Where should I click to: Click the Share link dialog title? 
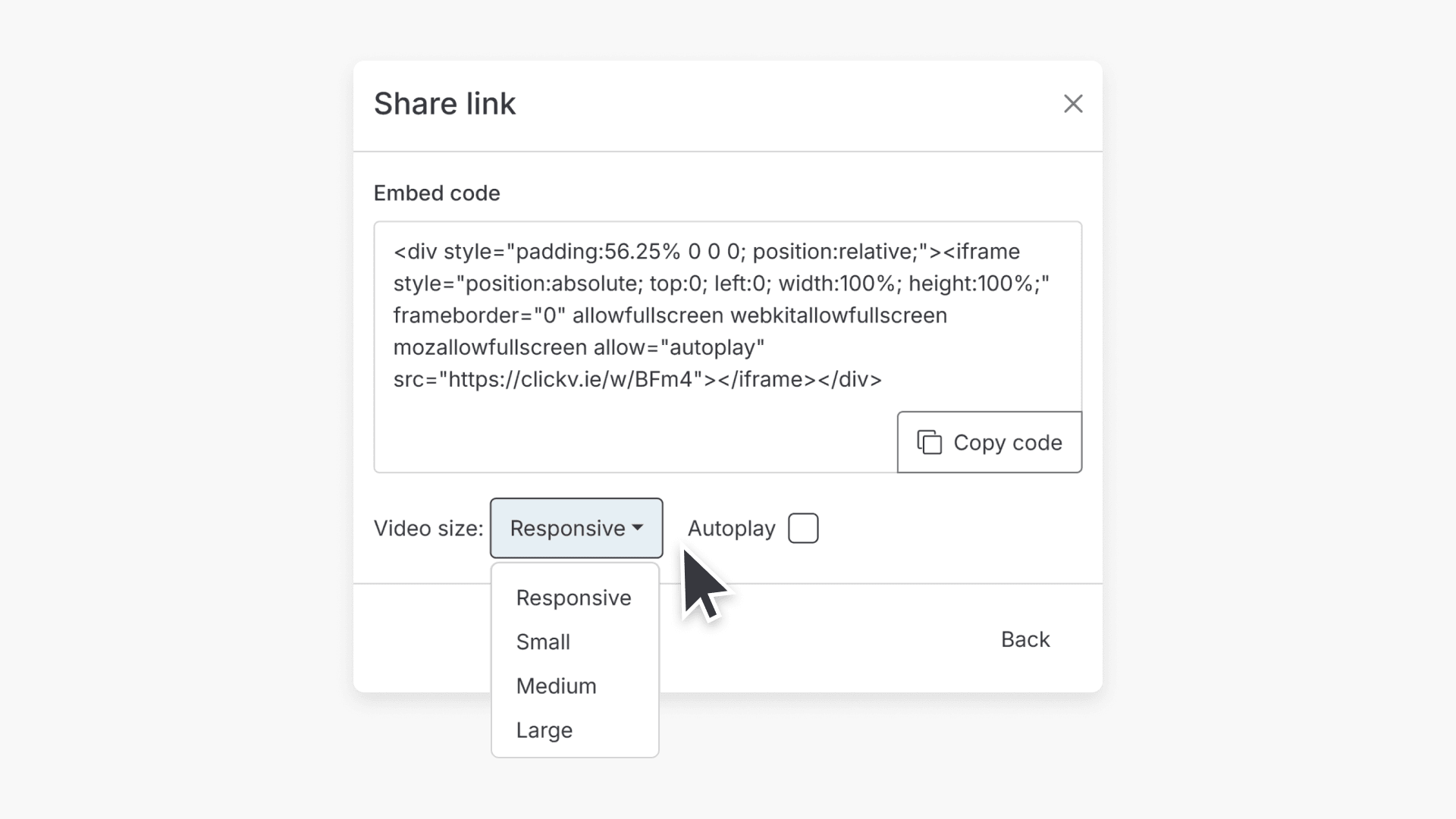[x=444, y=103]
